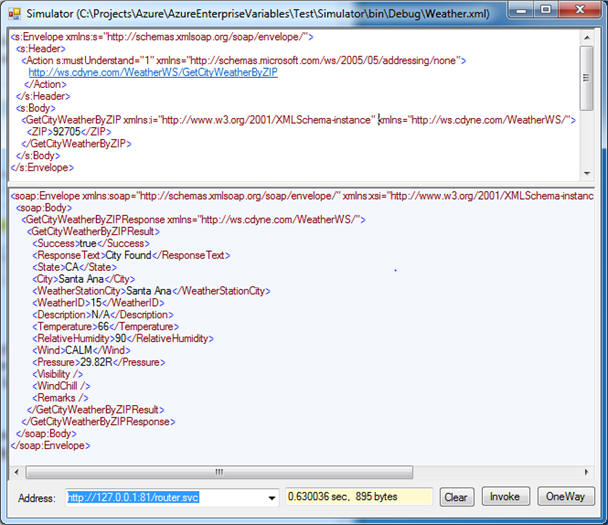Open the Address dropdown arrow
The height and width of the screenshot is (525, 608).
click(x=272, y=498)
